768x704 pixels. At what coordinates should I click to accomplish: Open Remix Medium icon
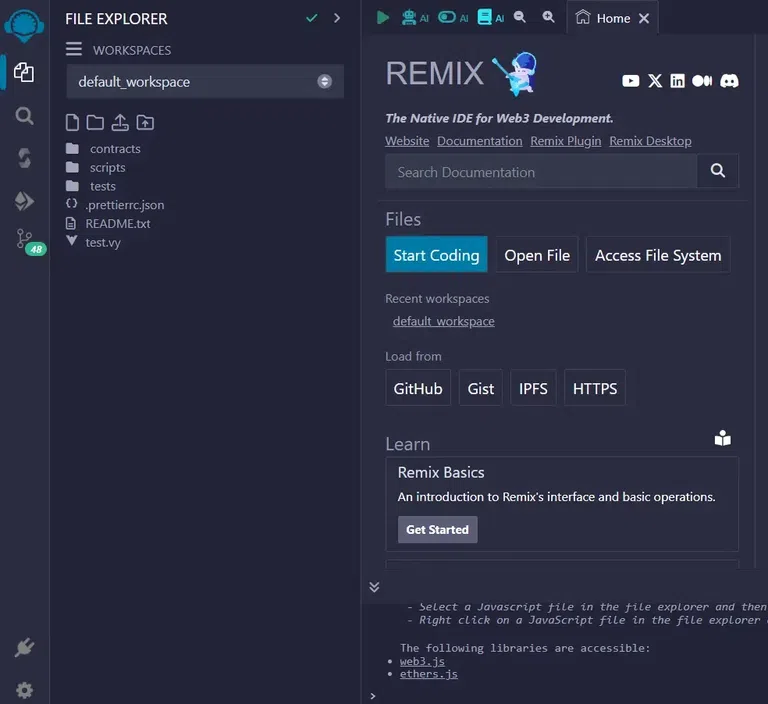point(702,81)
